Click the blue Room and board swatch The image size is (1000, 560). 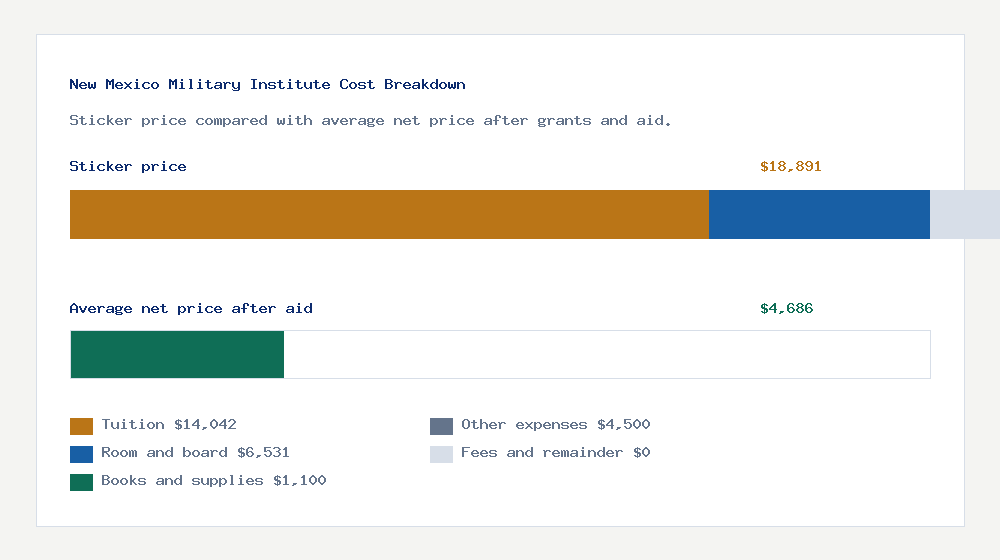[81, 454]
